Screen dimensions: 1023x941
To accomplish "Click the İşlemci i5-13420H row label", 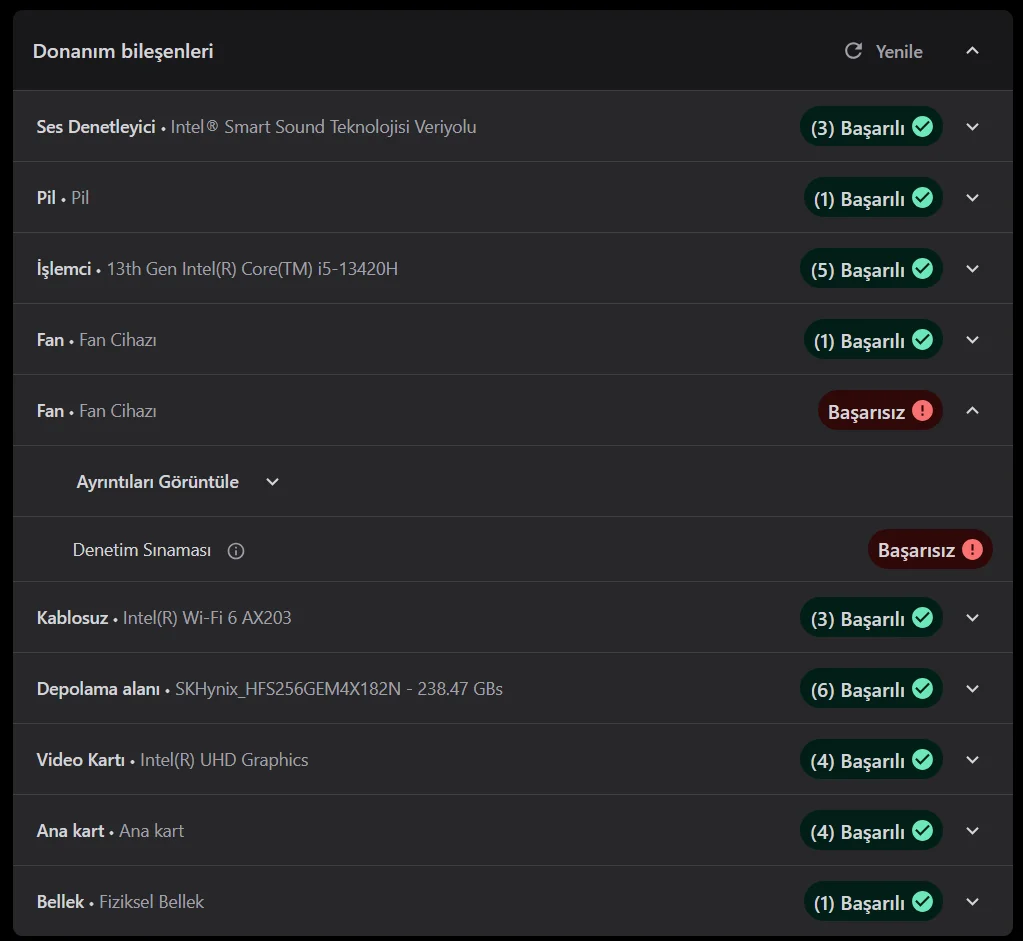I will pyautogui.click(x=217, y=269).
